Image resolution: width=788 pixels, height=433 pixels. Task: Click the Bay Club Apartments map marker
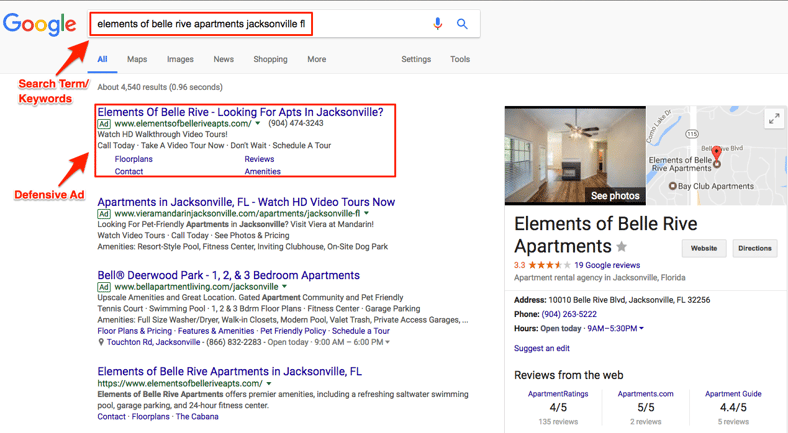[x=672, y=186]
